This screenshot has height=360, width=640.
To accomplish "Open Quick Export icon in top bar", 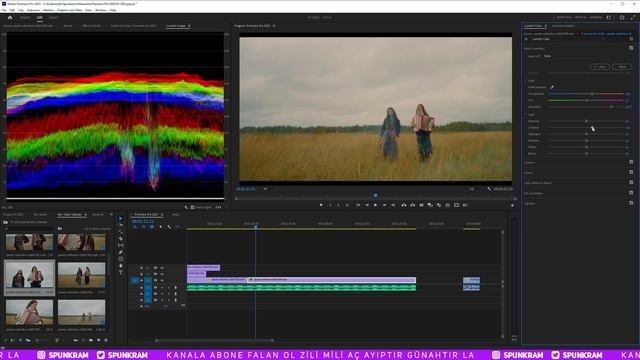I will tap(622, 18).
